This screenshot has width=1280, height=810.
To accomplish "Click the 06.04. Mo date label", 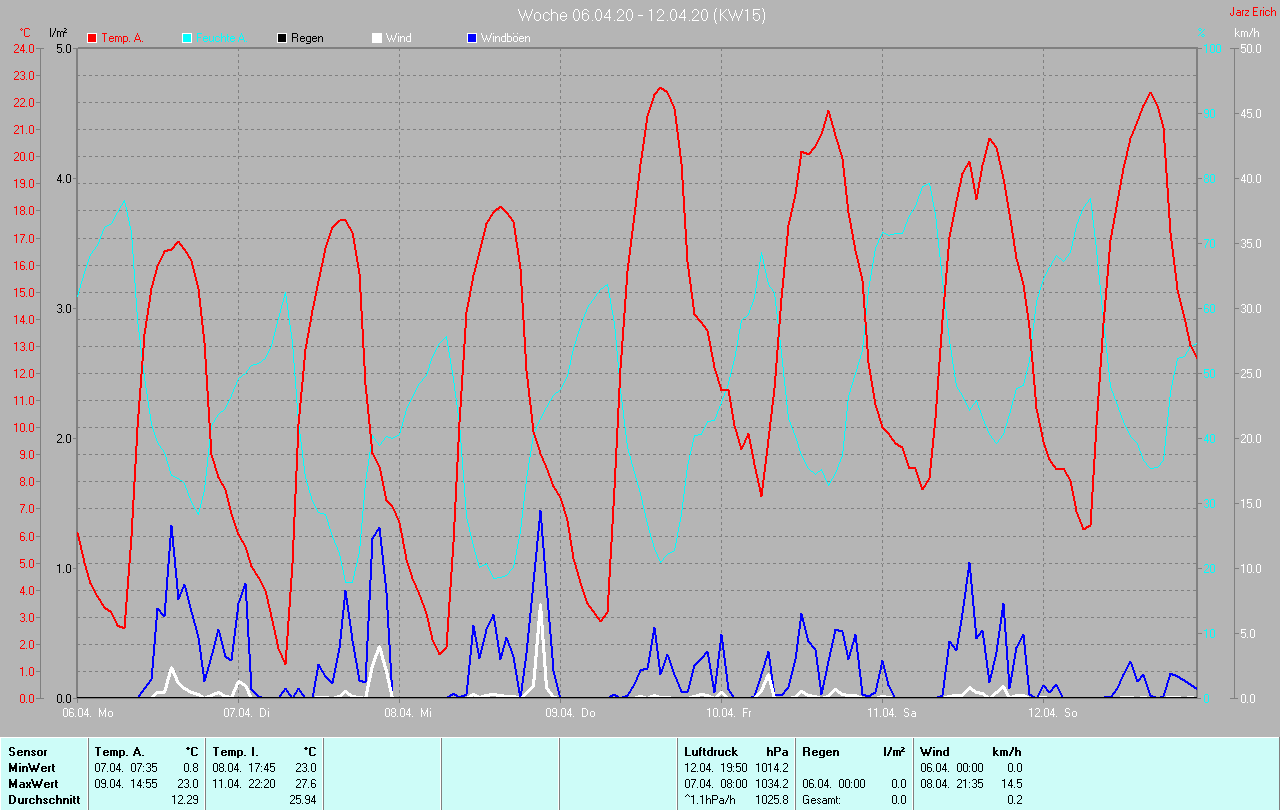I will 88,713.
